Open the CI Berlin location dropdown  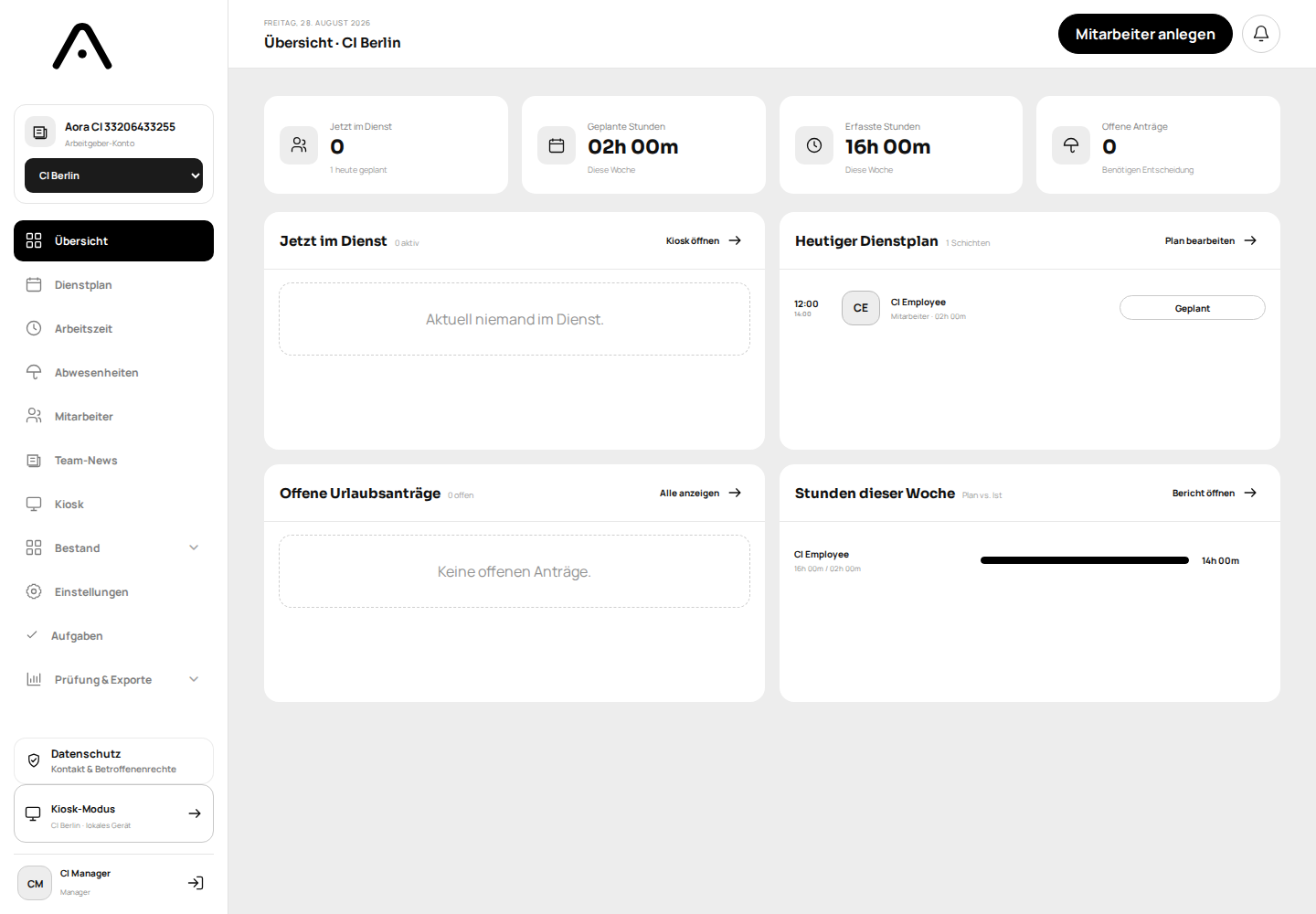click(x=113, y=175)
